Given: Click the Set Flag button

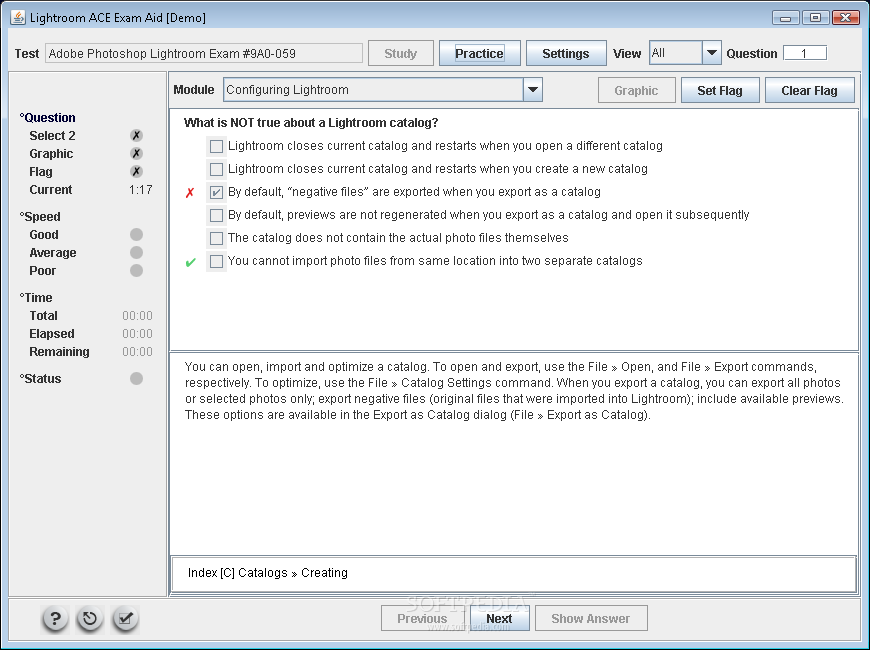Looking at the screenshot, I should (720, 90).
